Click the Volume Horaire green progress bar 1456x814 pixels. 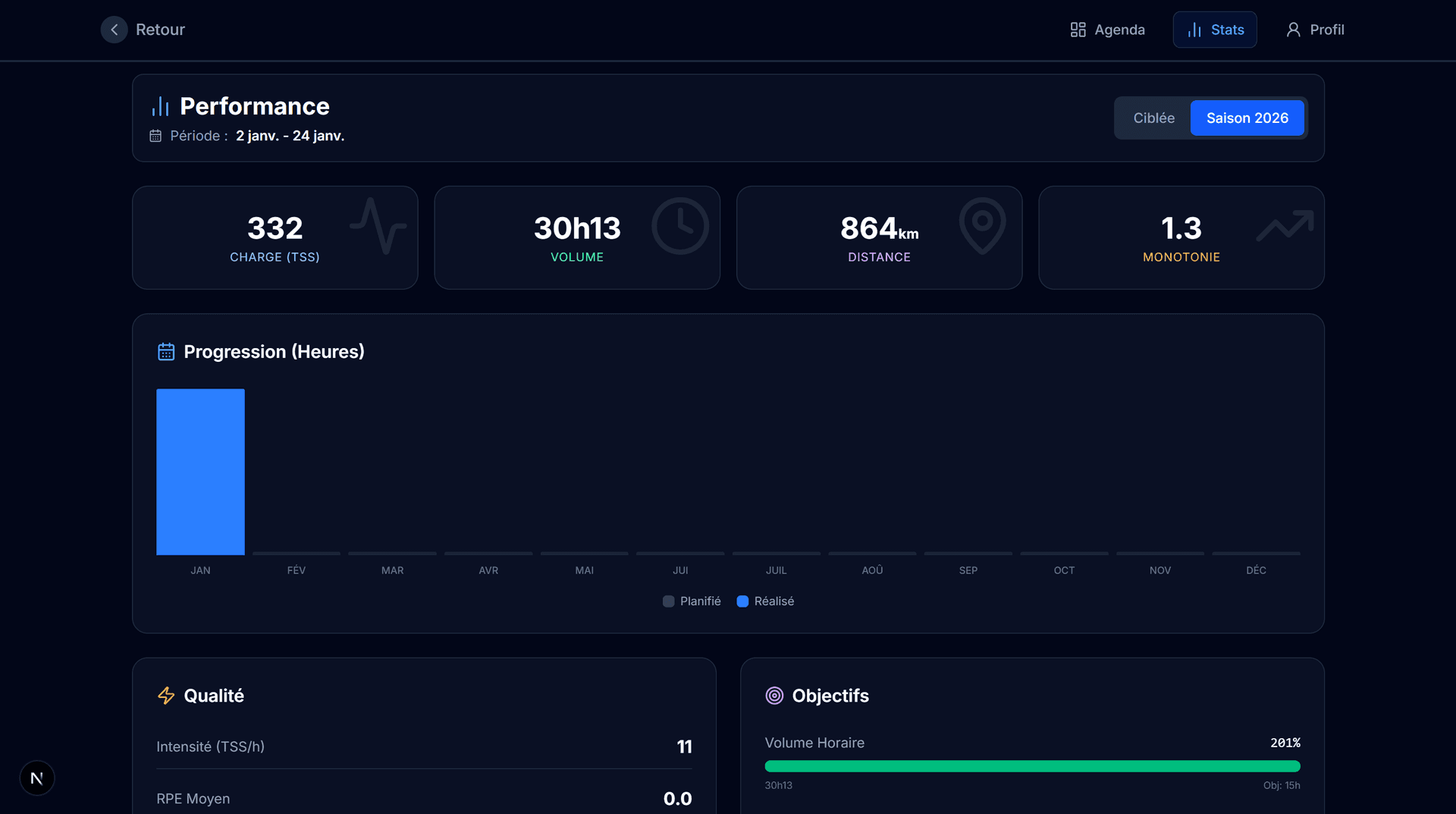(1032, 766)
